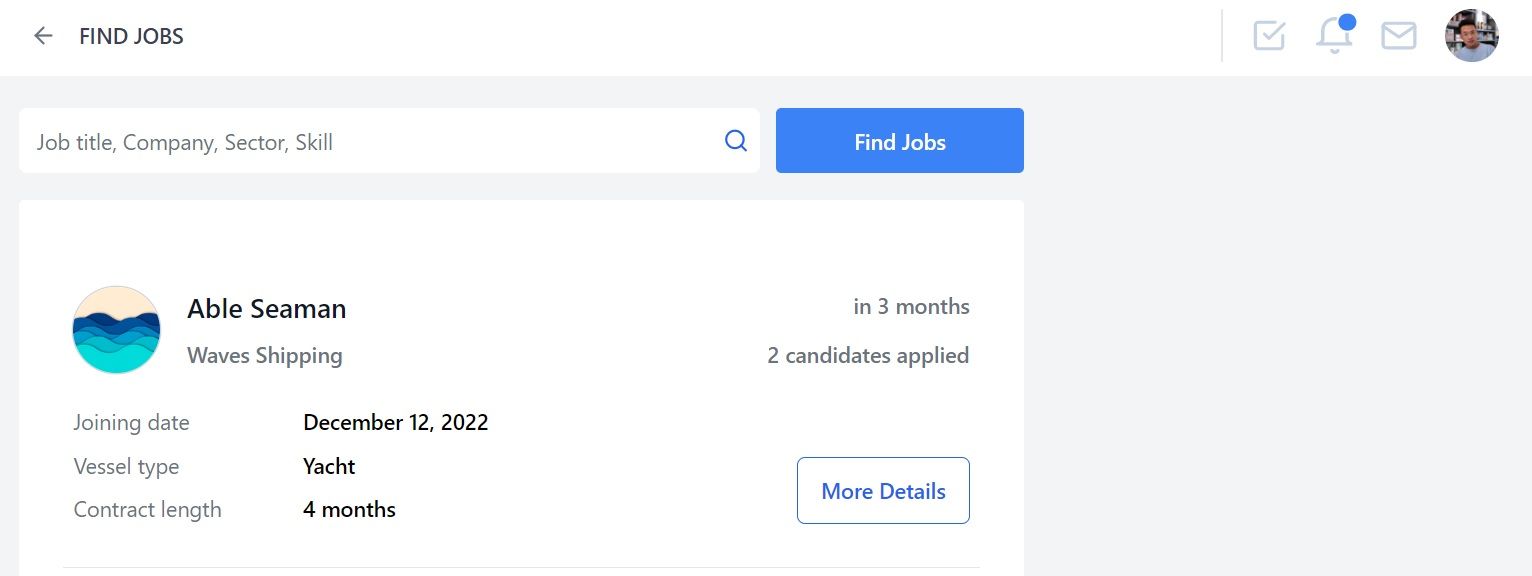Click the '2 candidates applied' text

(x=868, y=355)
